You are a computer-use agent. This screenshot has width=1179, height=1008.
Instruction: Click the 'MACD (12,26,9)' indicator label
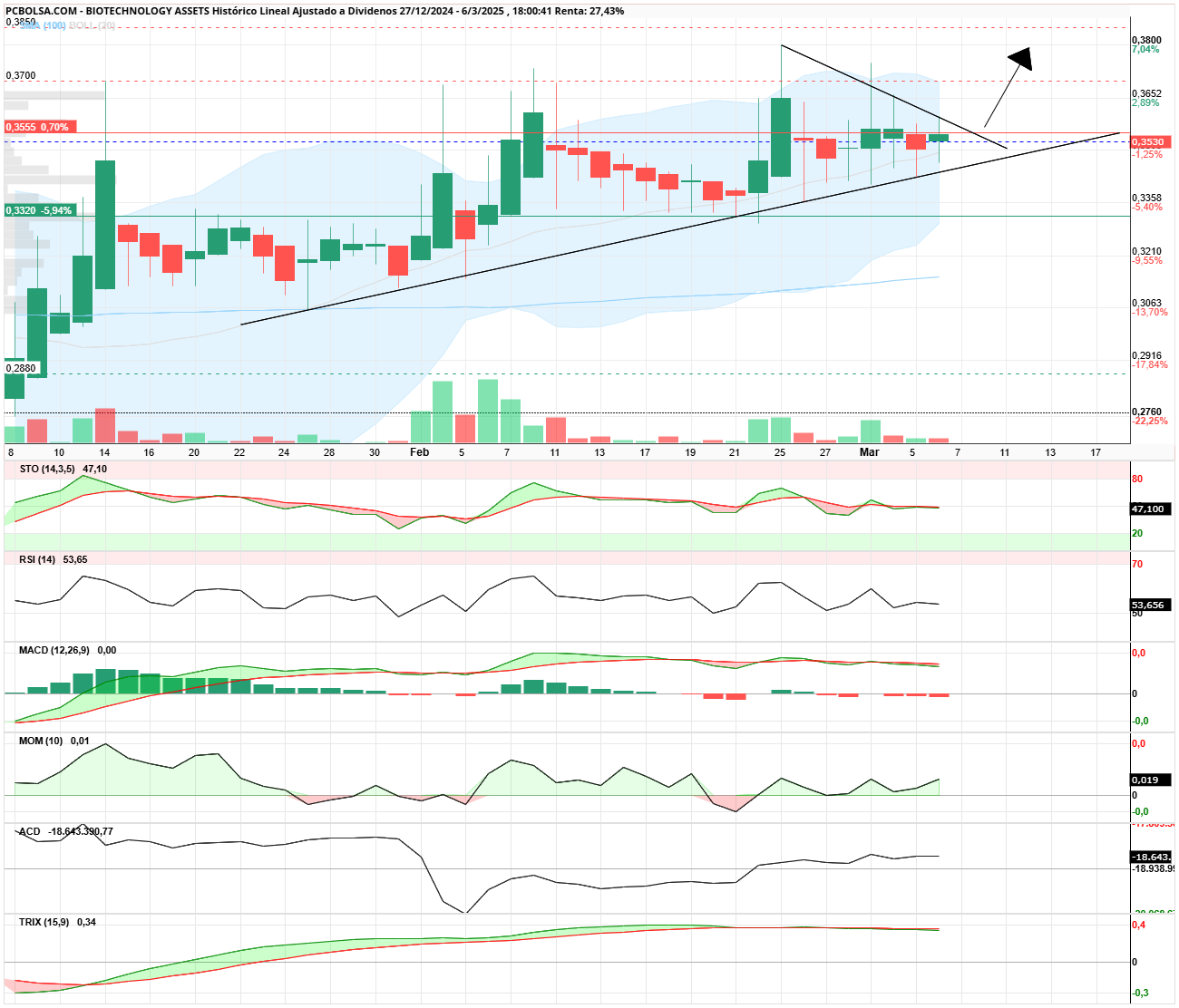pyautogui.click(x=54, y=650)
